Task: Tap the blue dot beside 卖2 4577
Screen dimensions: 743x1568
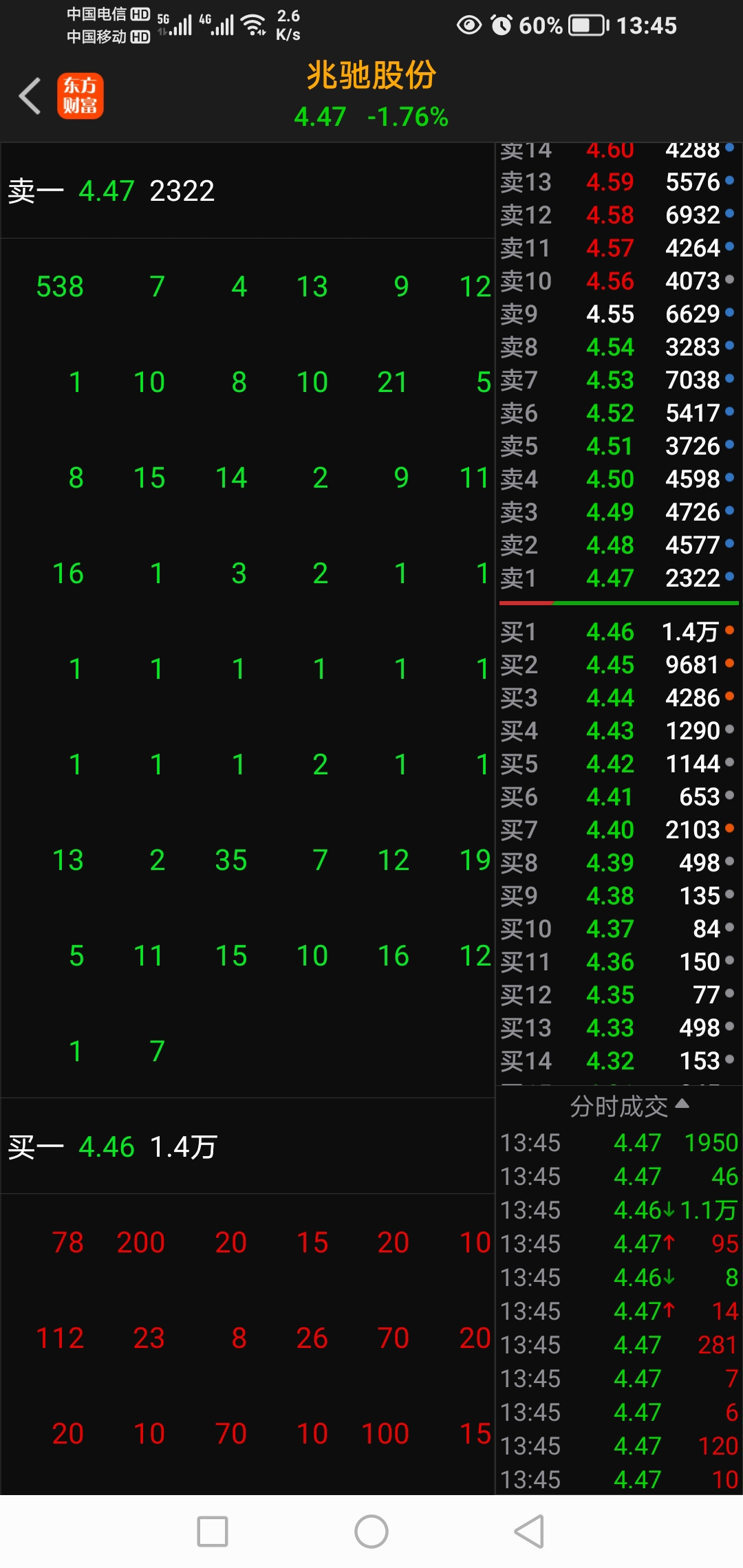Action: click(729, 544)
